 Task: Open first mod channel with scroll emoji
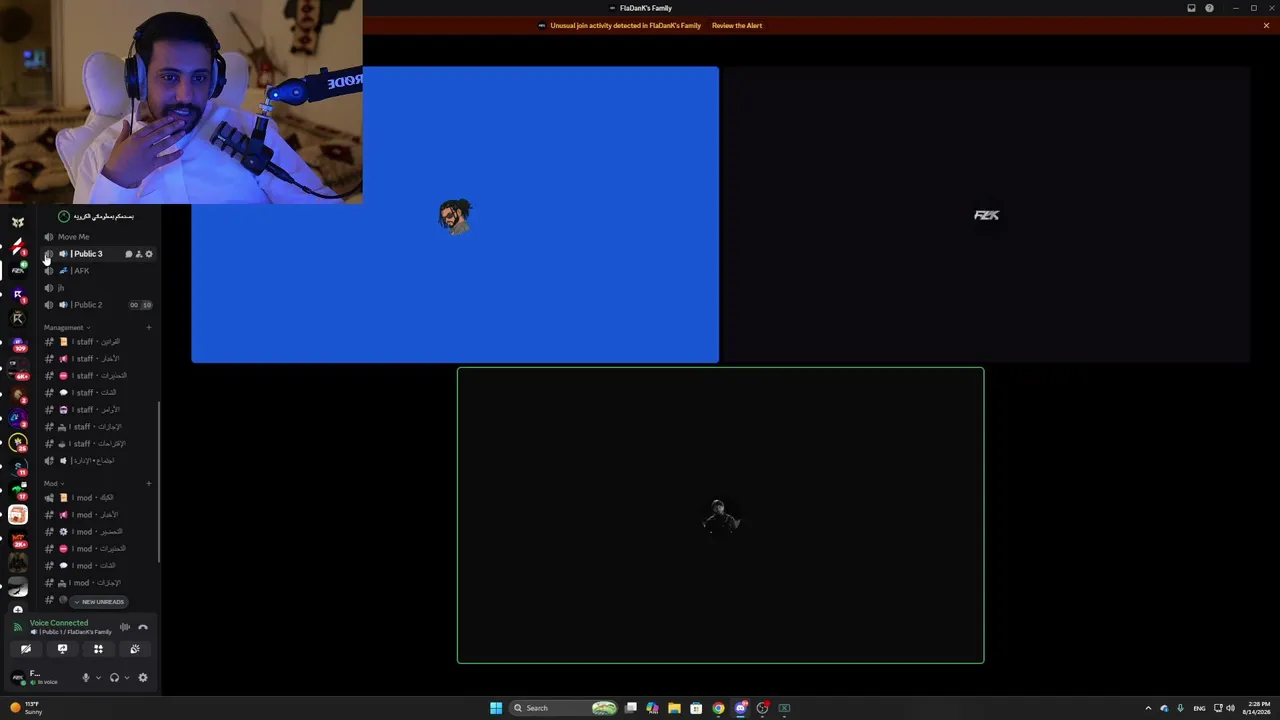(98, 498)
